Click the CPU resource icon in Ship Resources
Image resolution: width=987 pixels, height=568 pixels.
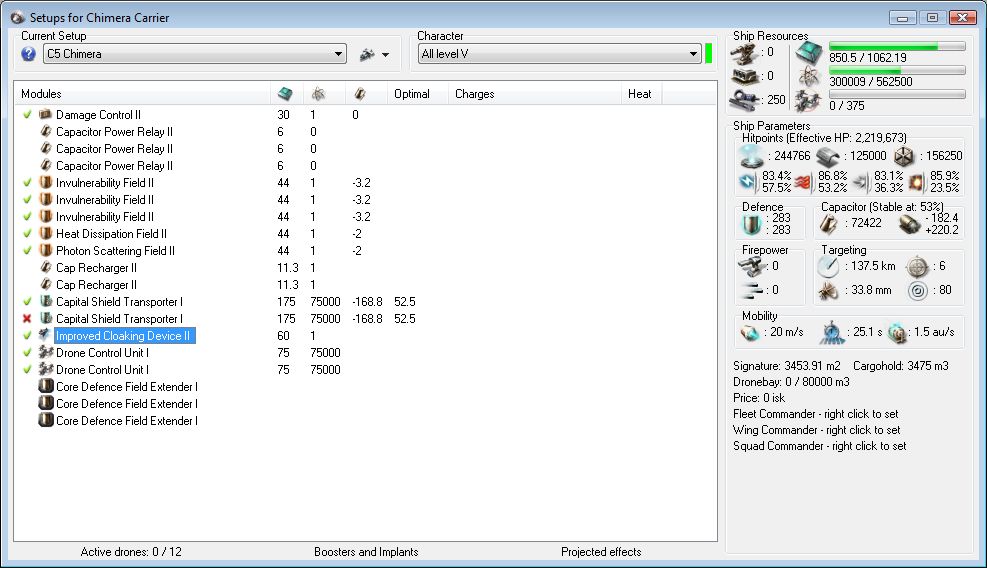tap(808, 53)
